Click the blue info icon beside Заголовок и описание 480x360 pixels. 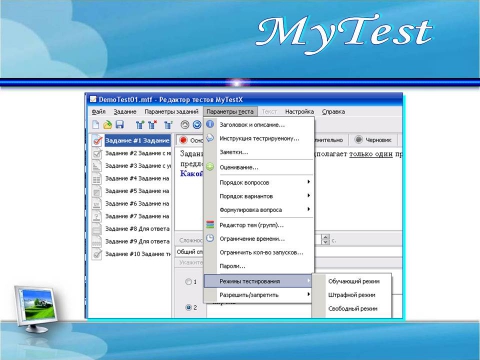click(210, 124)
